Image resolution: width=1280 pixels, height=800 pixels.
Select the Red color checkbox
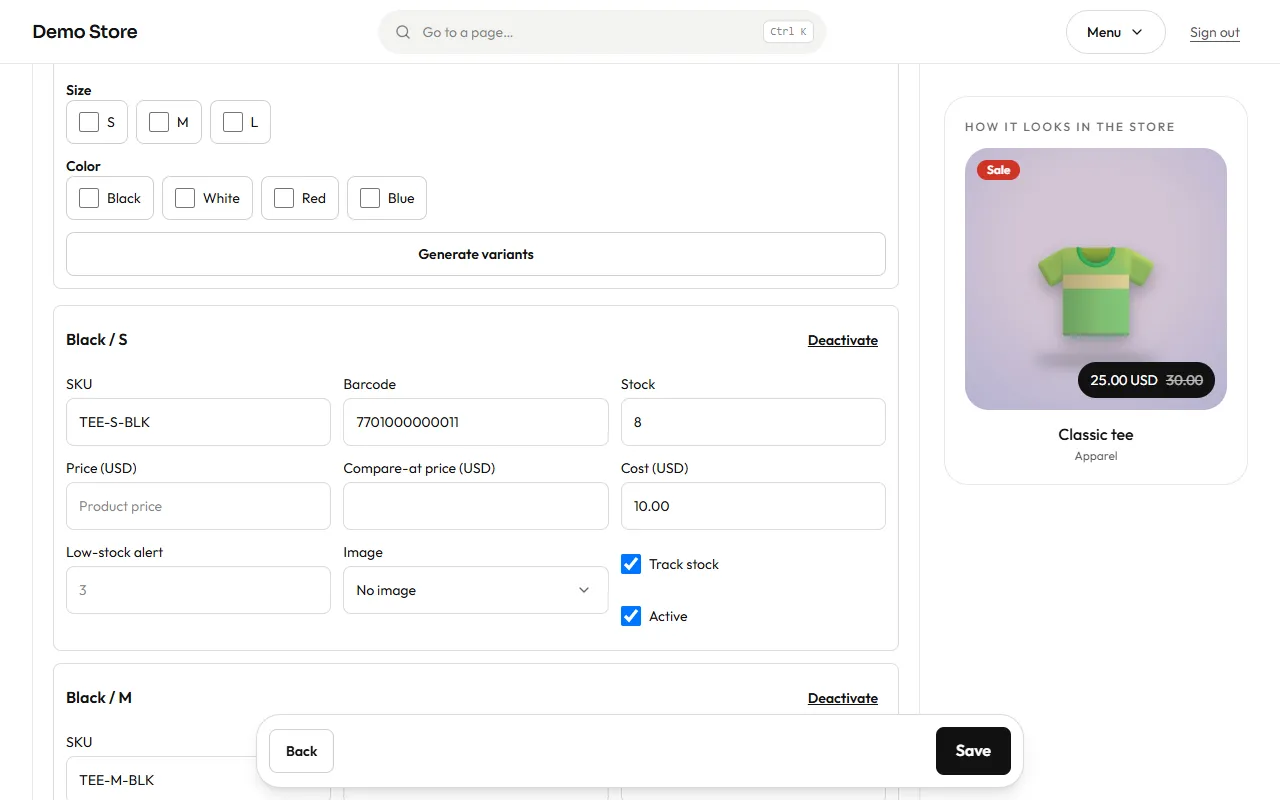pyautogui.click(x=284, y=198)
